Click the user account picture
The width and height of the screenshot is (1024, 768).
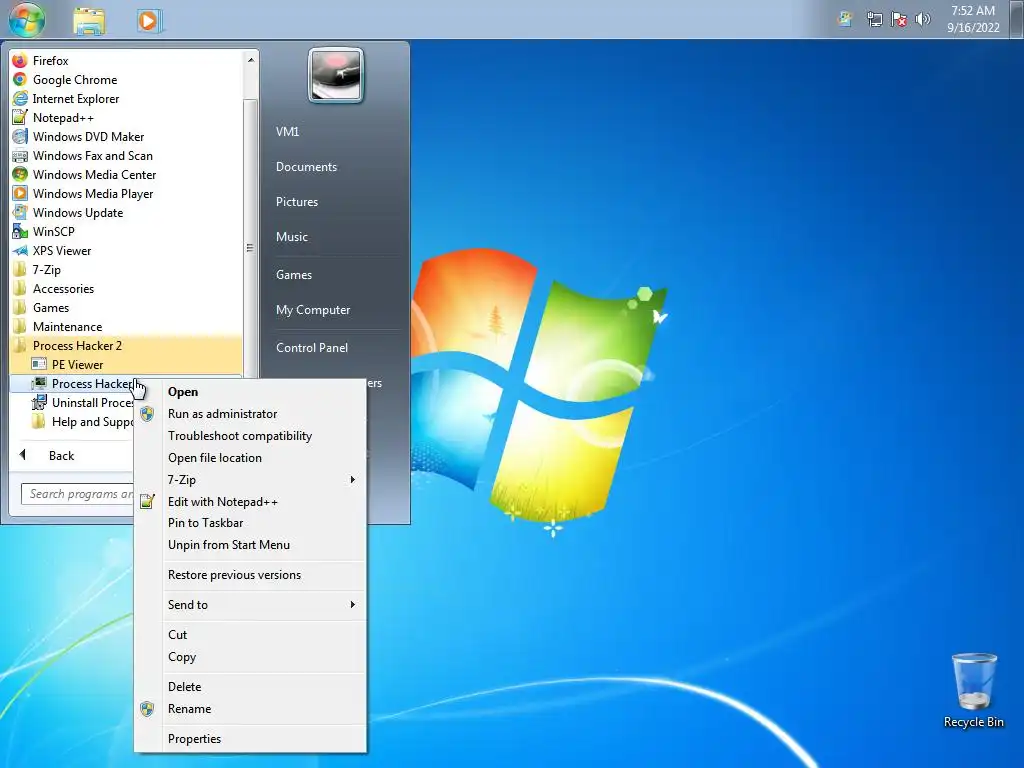[x=336, y=75]
